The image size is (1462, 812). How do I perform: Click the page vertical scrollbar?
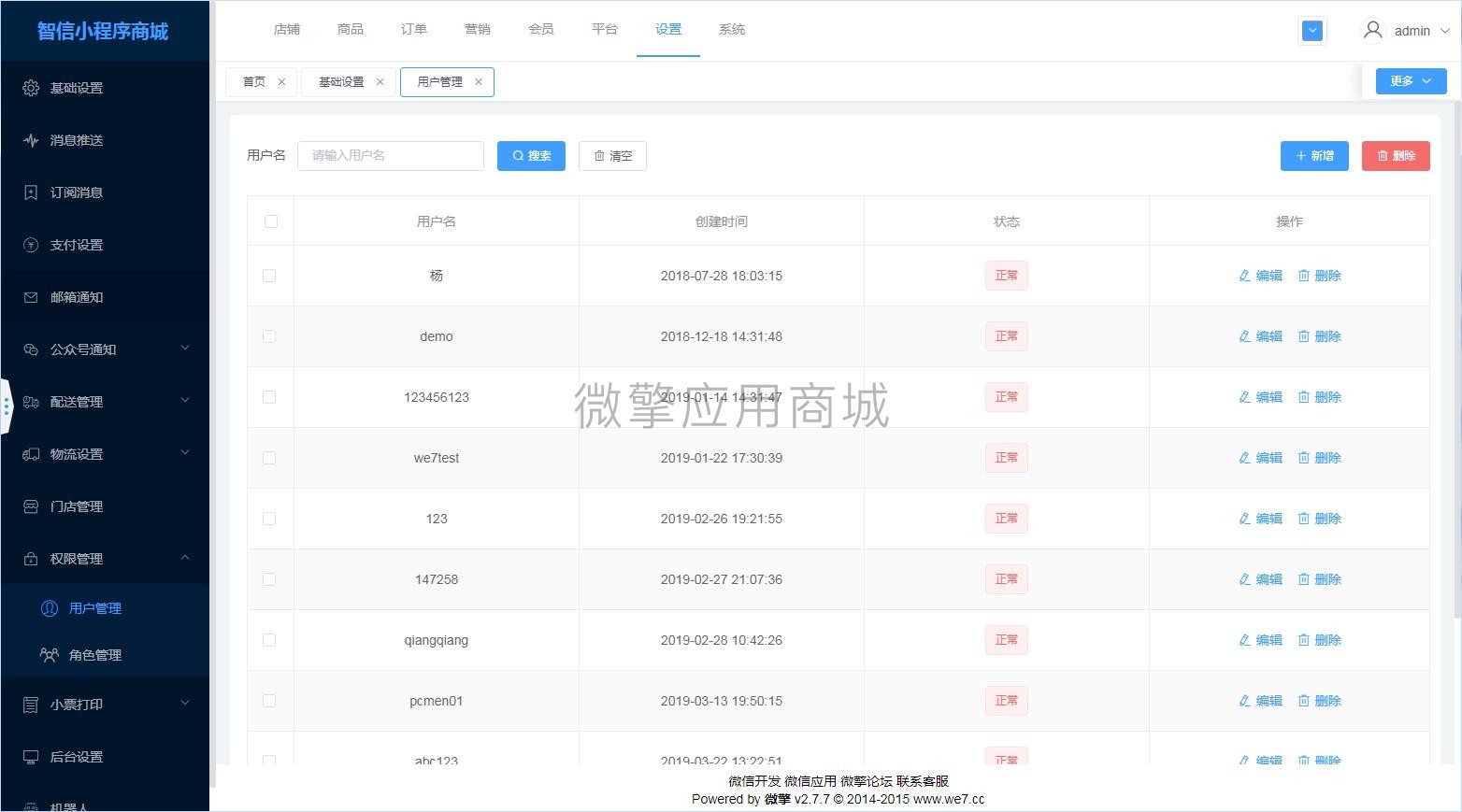point(1457,360)
